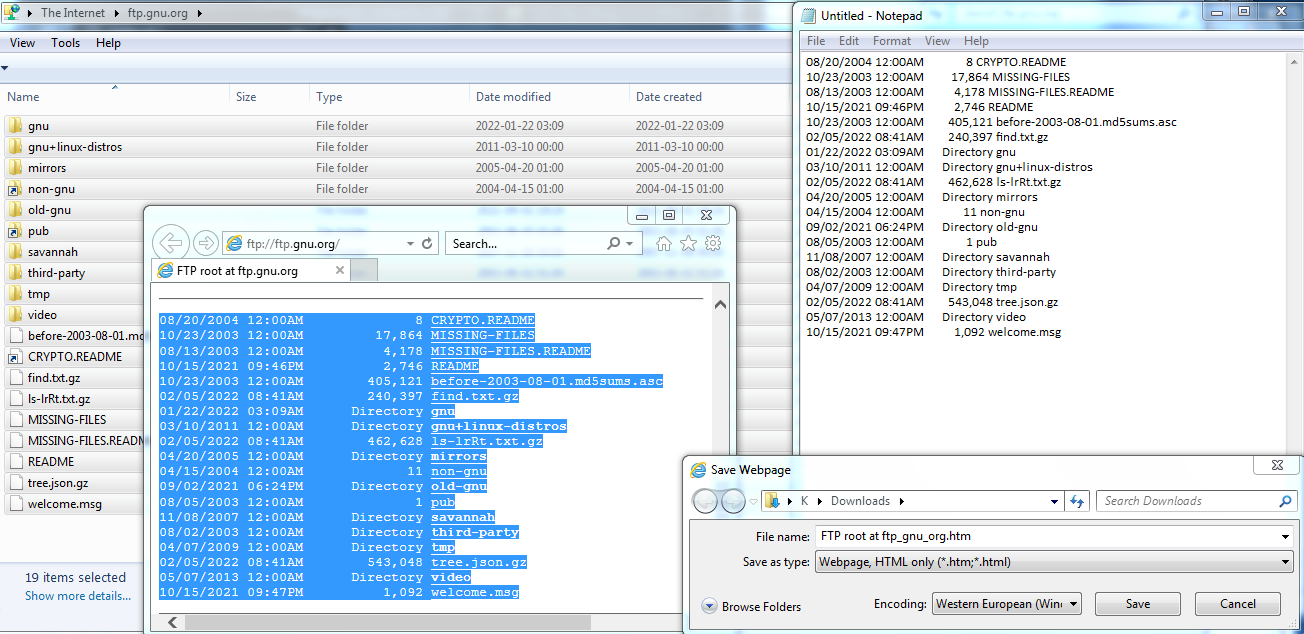The height and width of the screenshot is (634, 1304).
Task: Open the IE home page icon
Action: point(663,243)
